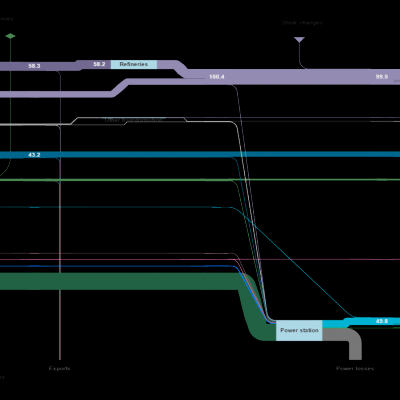Click the 58.2 value next to Refineries

coord(99,64)
